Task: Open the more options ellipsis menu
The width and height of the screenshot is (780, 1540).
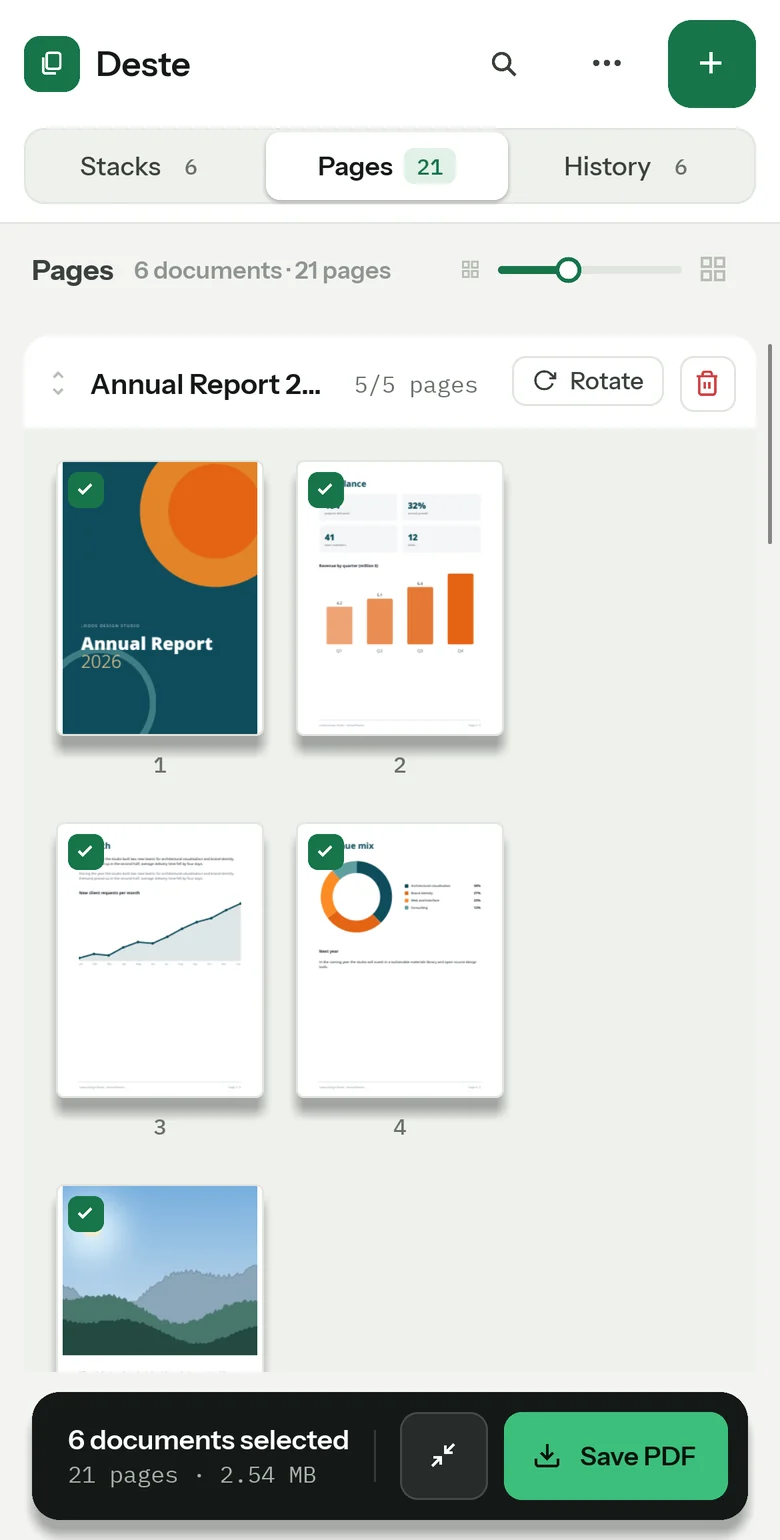Action: [607, 64]
